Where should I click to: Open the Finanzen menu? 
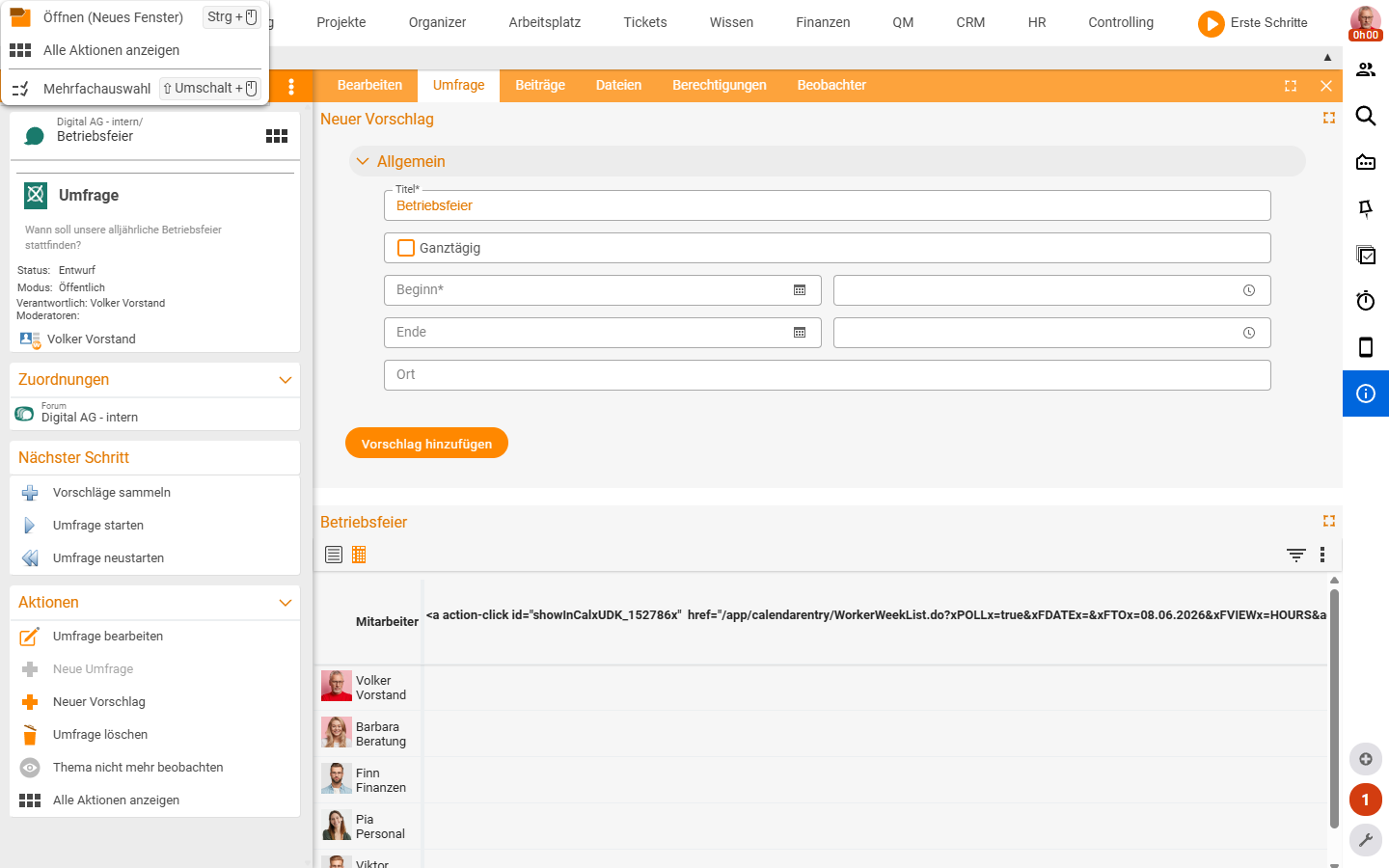(x=823, y=22)
